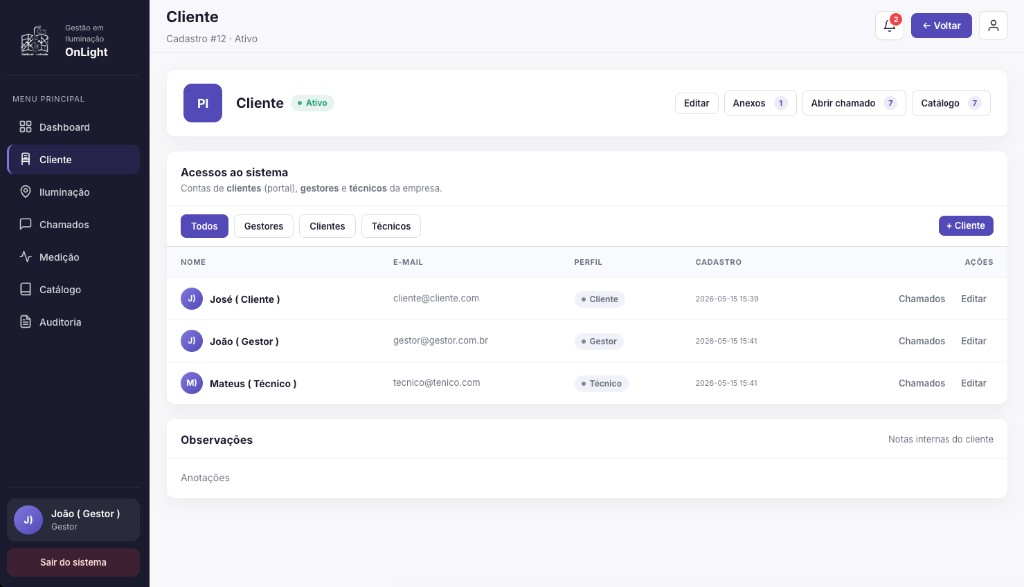Viewport: 1024px width, 587px height.
Task: Edit the João ( Gestor ) row
Action: click(x=973, y=341)
